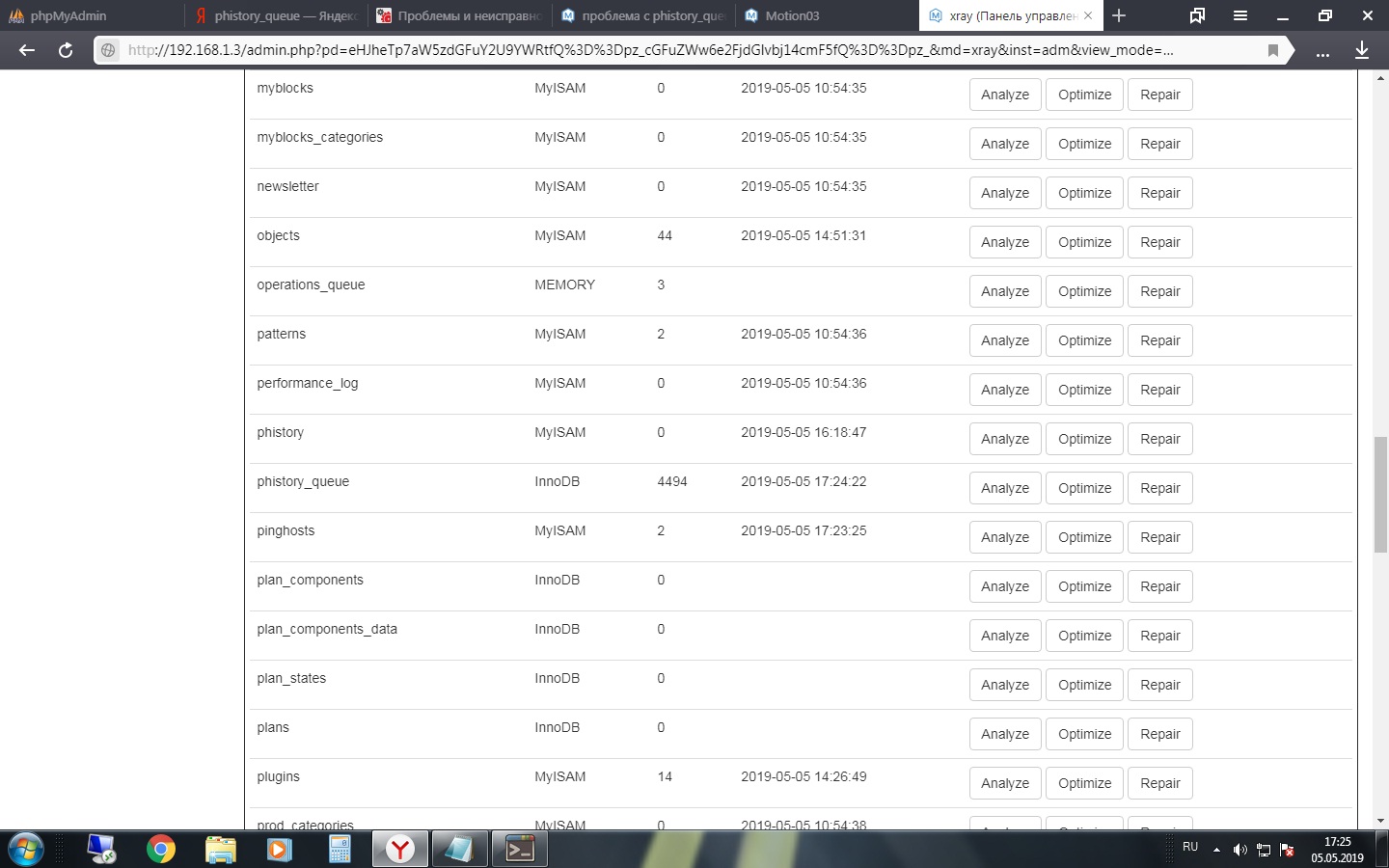
Task: Click Optimize for the myblocks_categories table
Action: 1084,144
